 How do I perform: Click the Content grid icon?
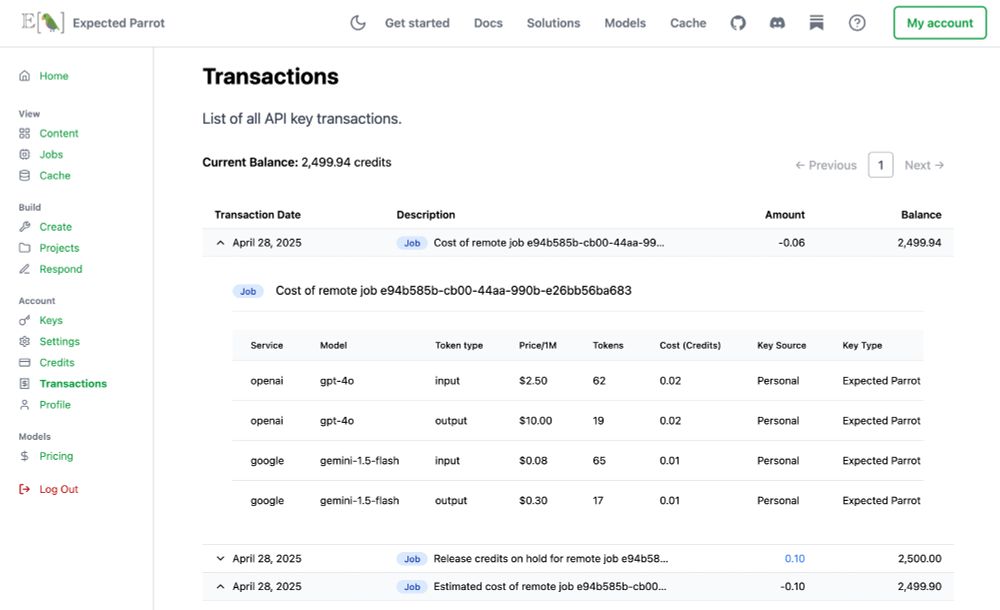point(24,133)
